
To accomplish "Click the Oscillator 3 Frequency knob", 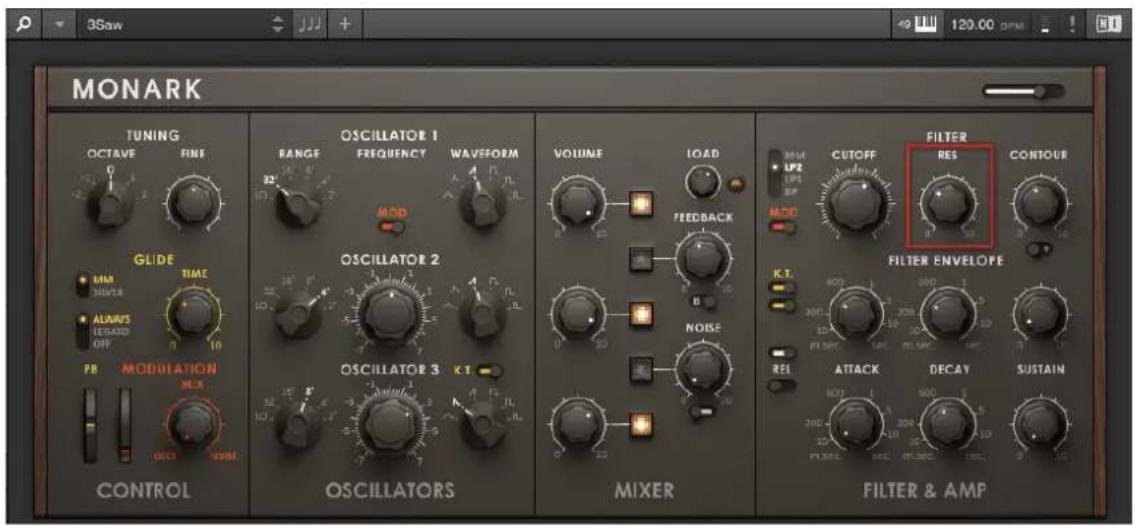I will point(391,424).
